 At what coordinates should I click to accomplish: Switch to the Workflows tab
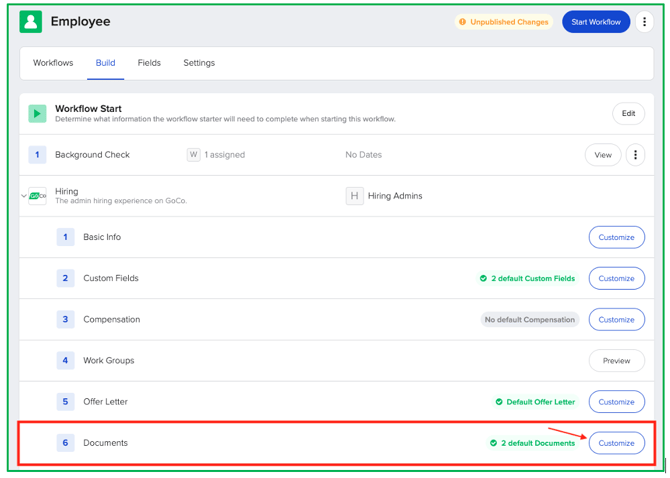point(53,63)
